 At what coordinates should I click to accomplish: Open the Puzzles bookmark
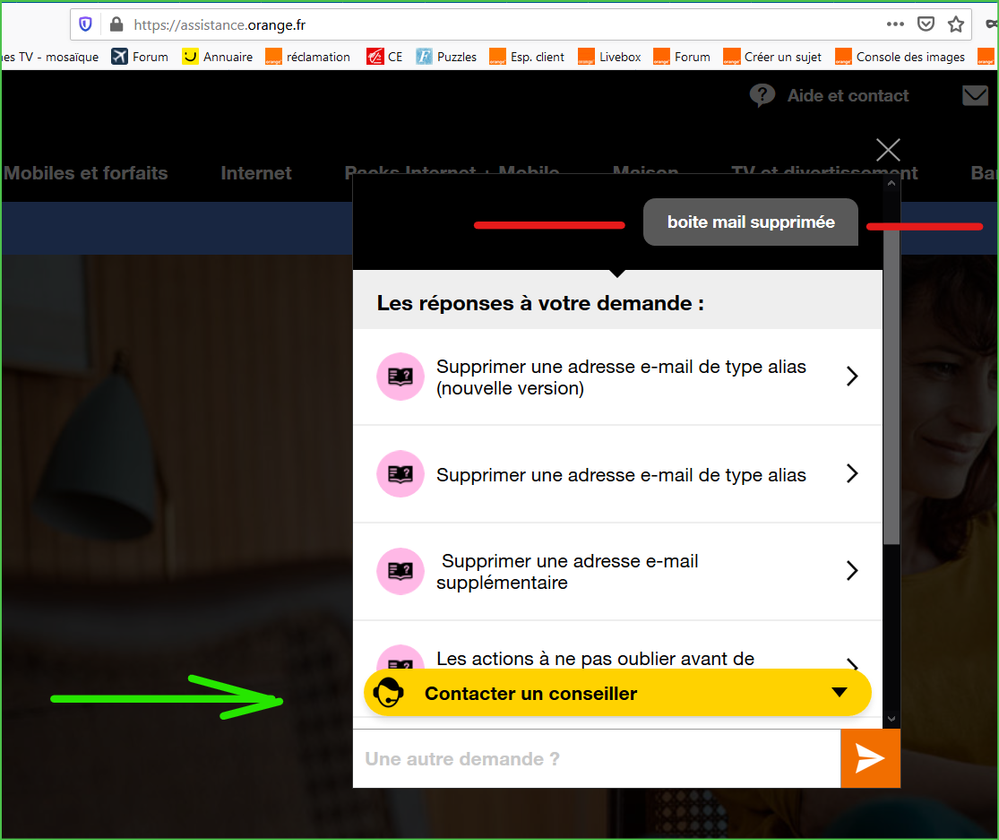[x=447, y=57]
